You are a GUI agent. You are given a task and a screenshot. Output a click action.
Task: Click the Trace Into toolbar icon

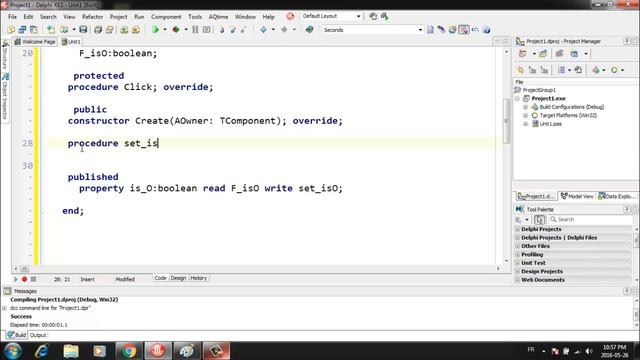(222, 29)
